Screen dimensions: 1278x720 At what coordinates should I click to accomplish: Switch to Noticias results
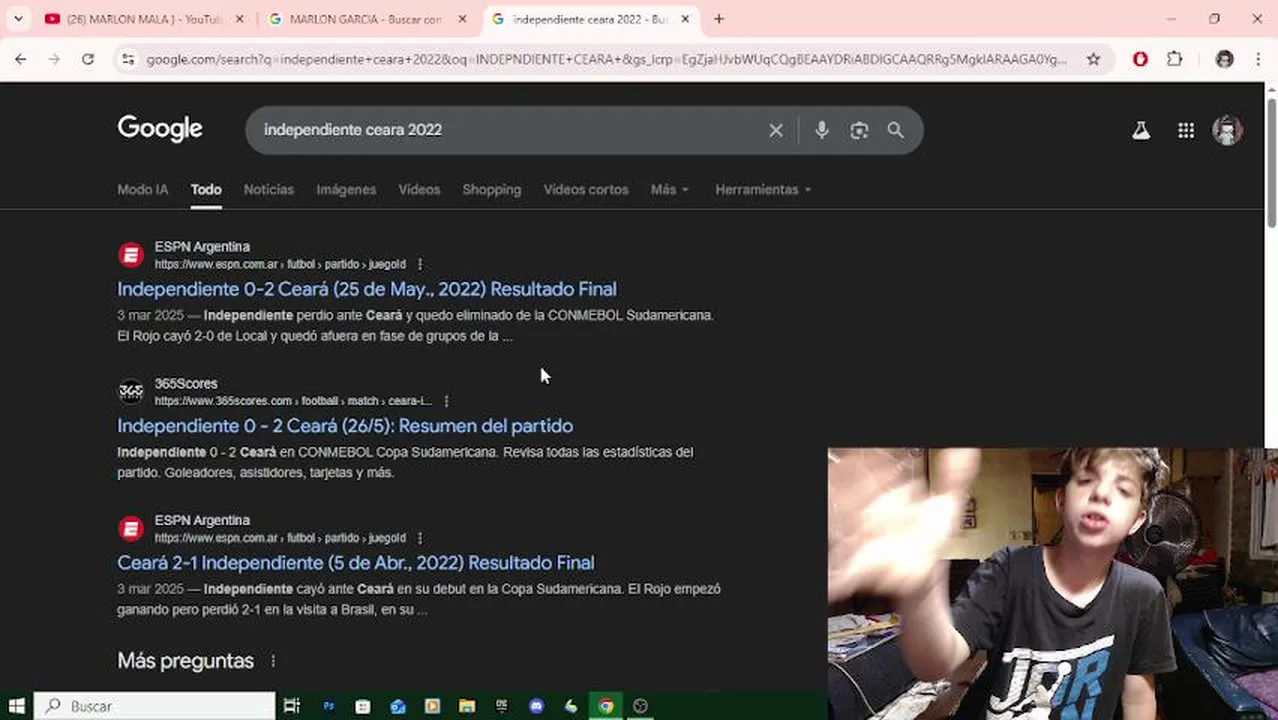pos(269,189)
